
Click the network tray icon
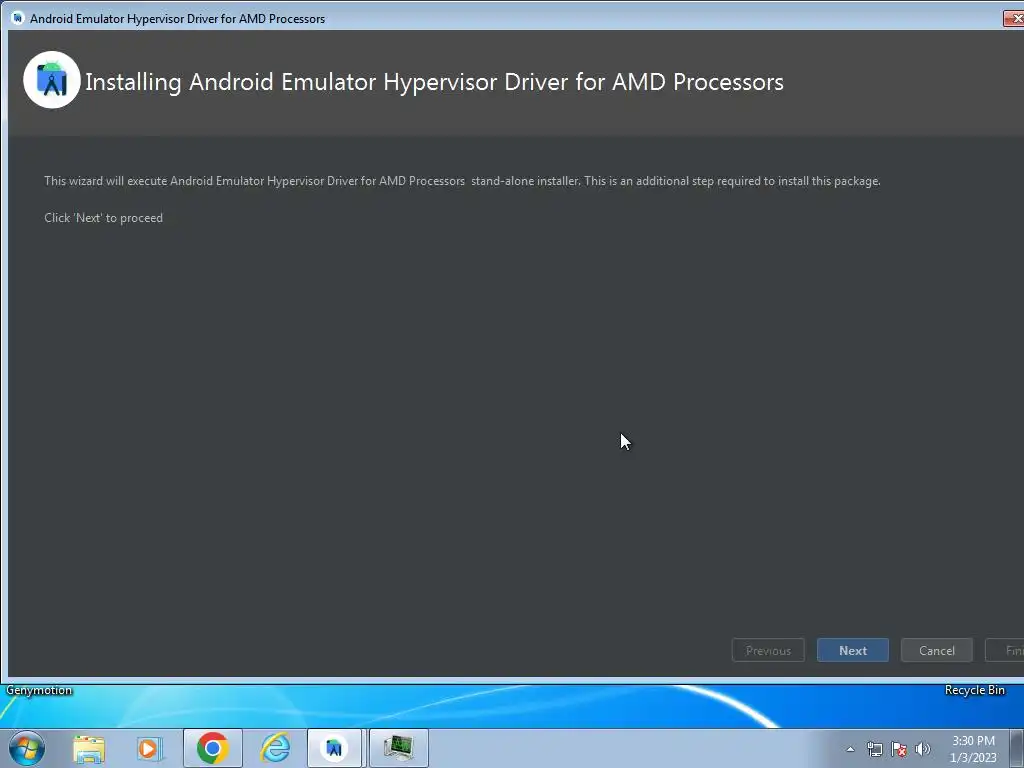point(874,749)
